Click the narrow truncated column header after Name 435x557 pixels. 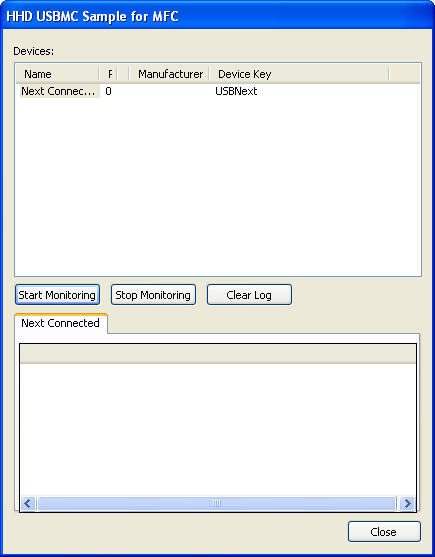108,74
